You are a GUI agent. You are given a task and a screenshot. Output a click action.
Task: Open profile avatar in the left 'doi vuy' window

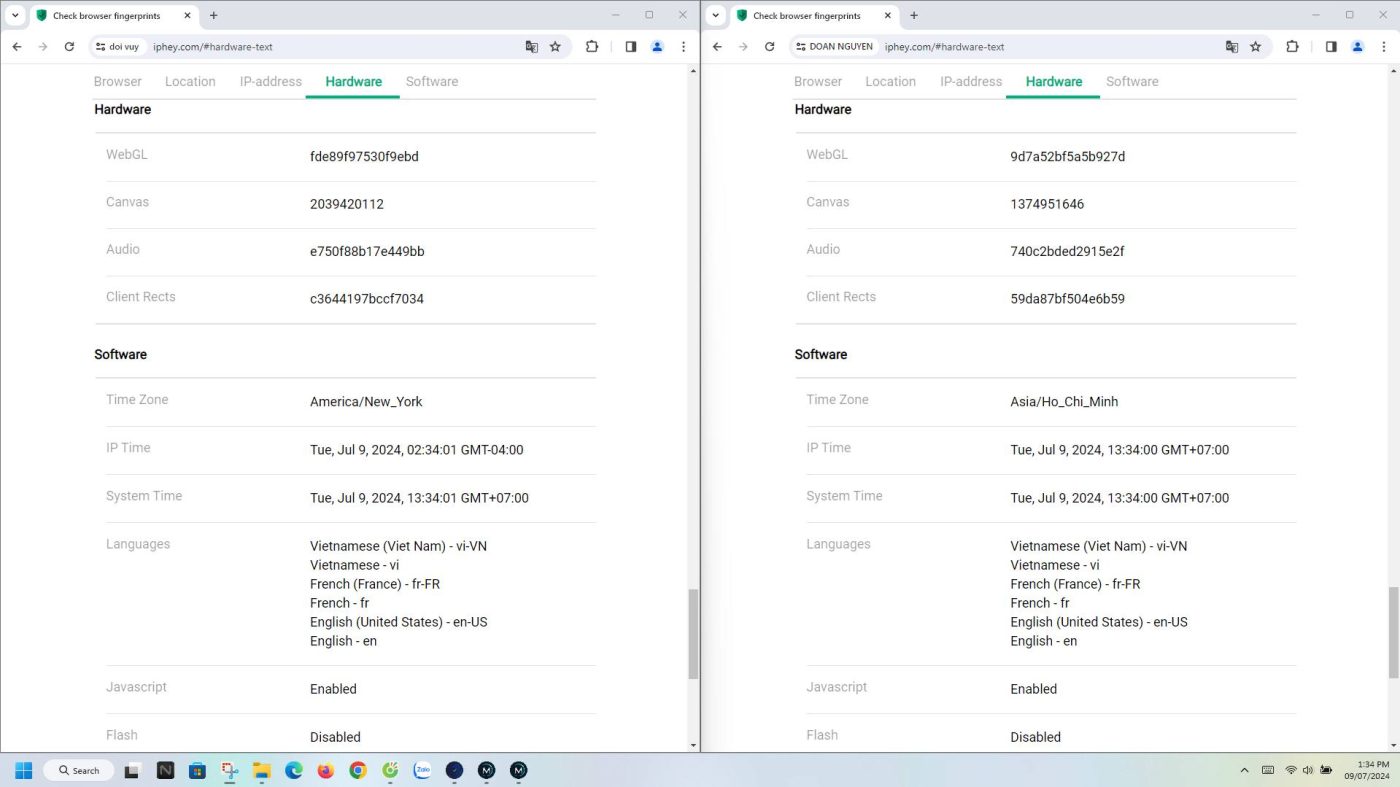657,46
